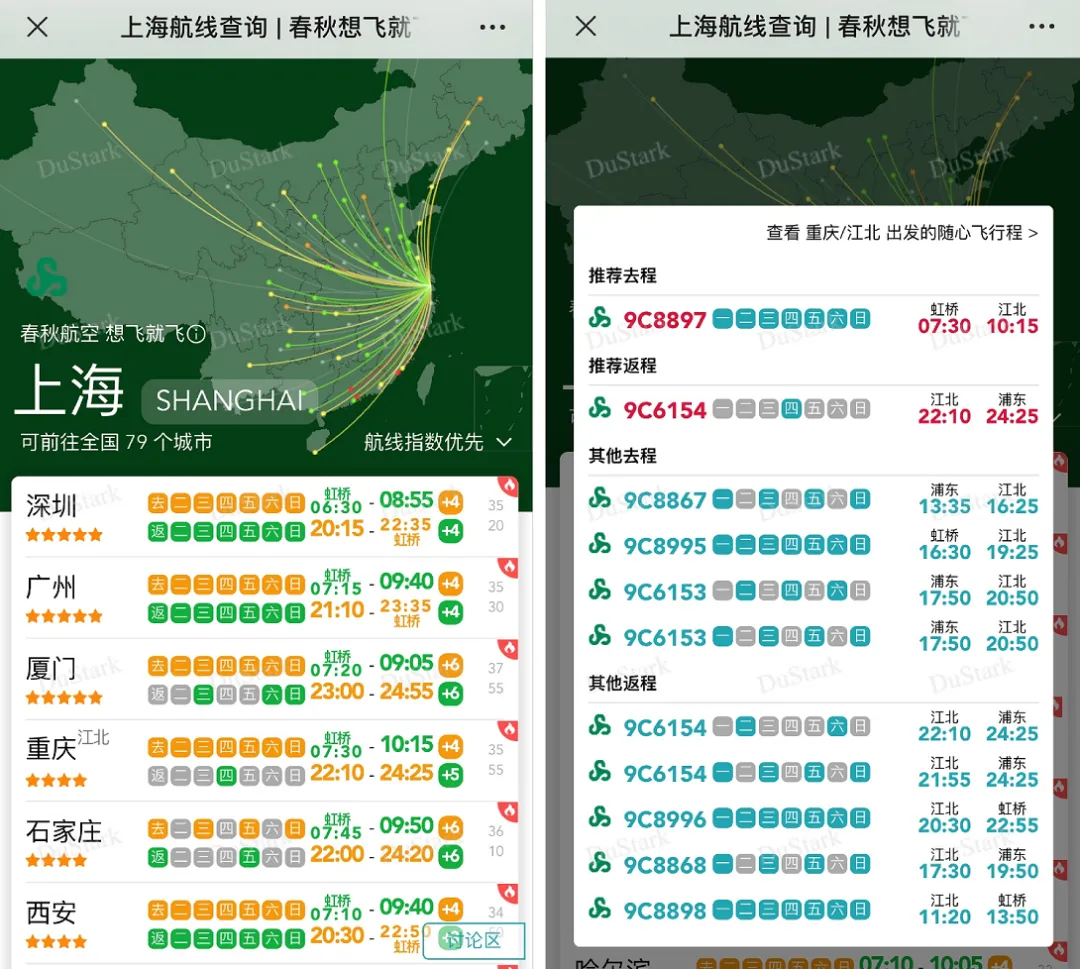Tap the 23:00 return time in 厦门 row

(337, 691)
